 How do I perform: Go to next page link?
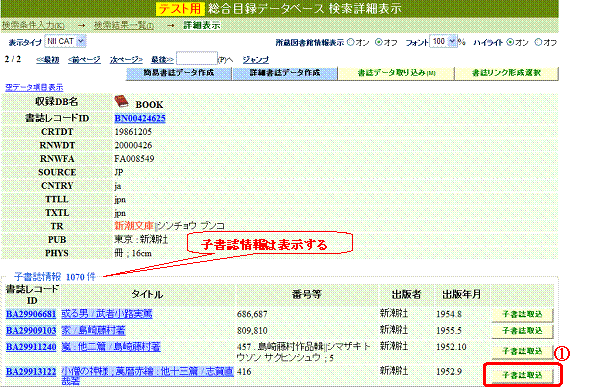(x=126, y=59)
